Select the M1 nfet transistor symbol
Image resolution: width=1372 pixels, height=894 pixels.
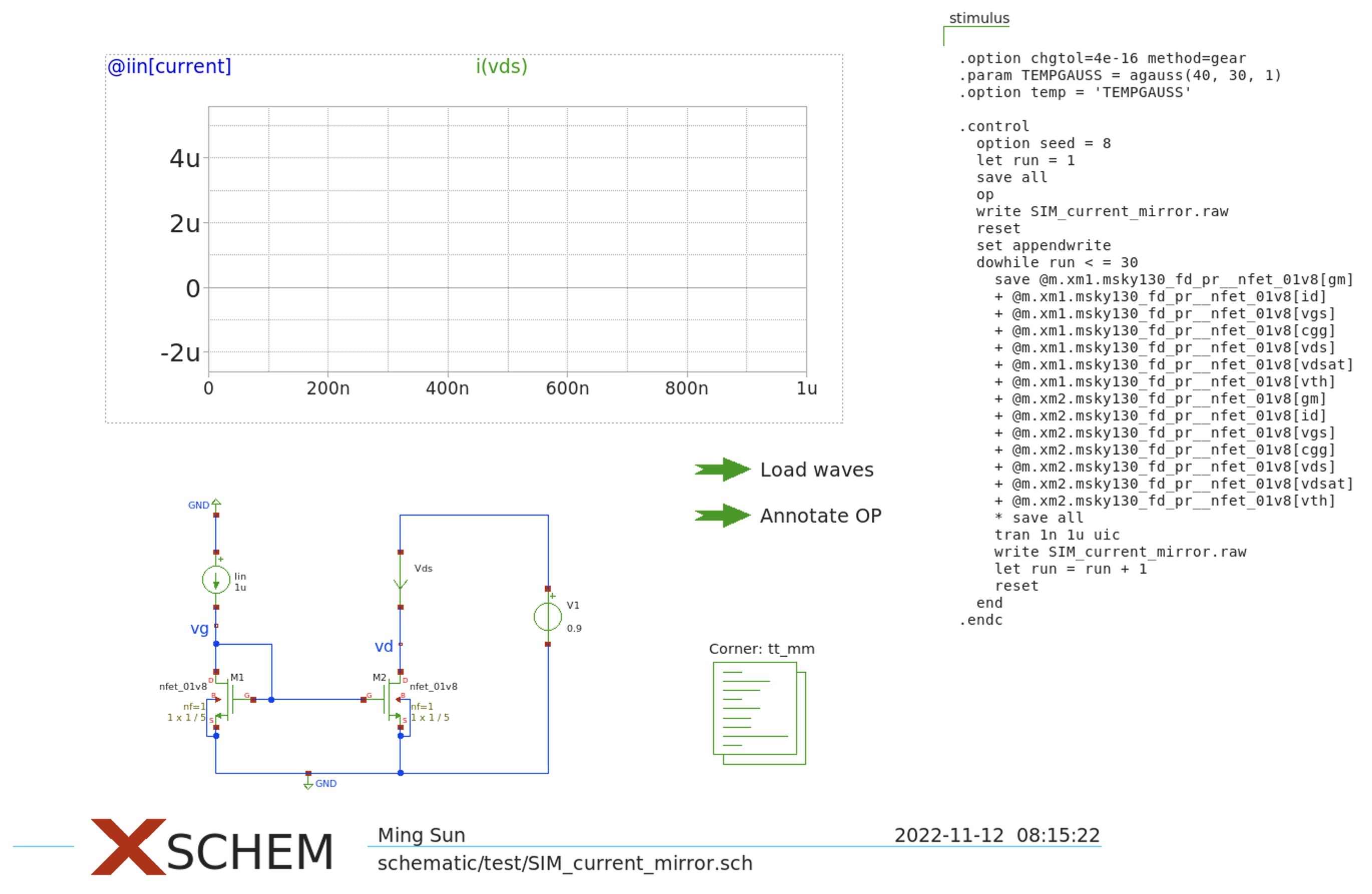pos(228,699)
